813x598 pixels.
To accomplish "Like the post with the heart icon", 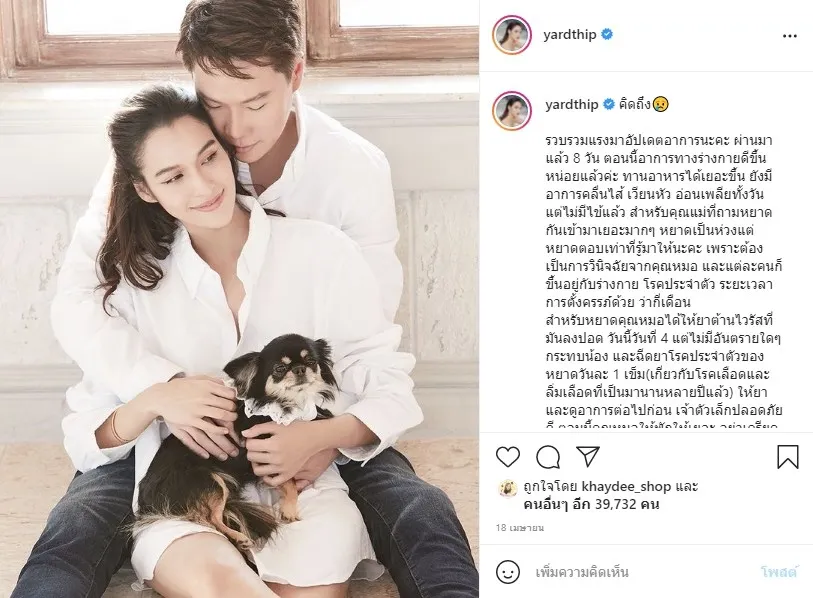I will [508, 457].
